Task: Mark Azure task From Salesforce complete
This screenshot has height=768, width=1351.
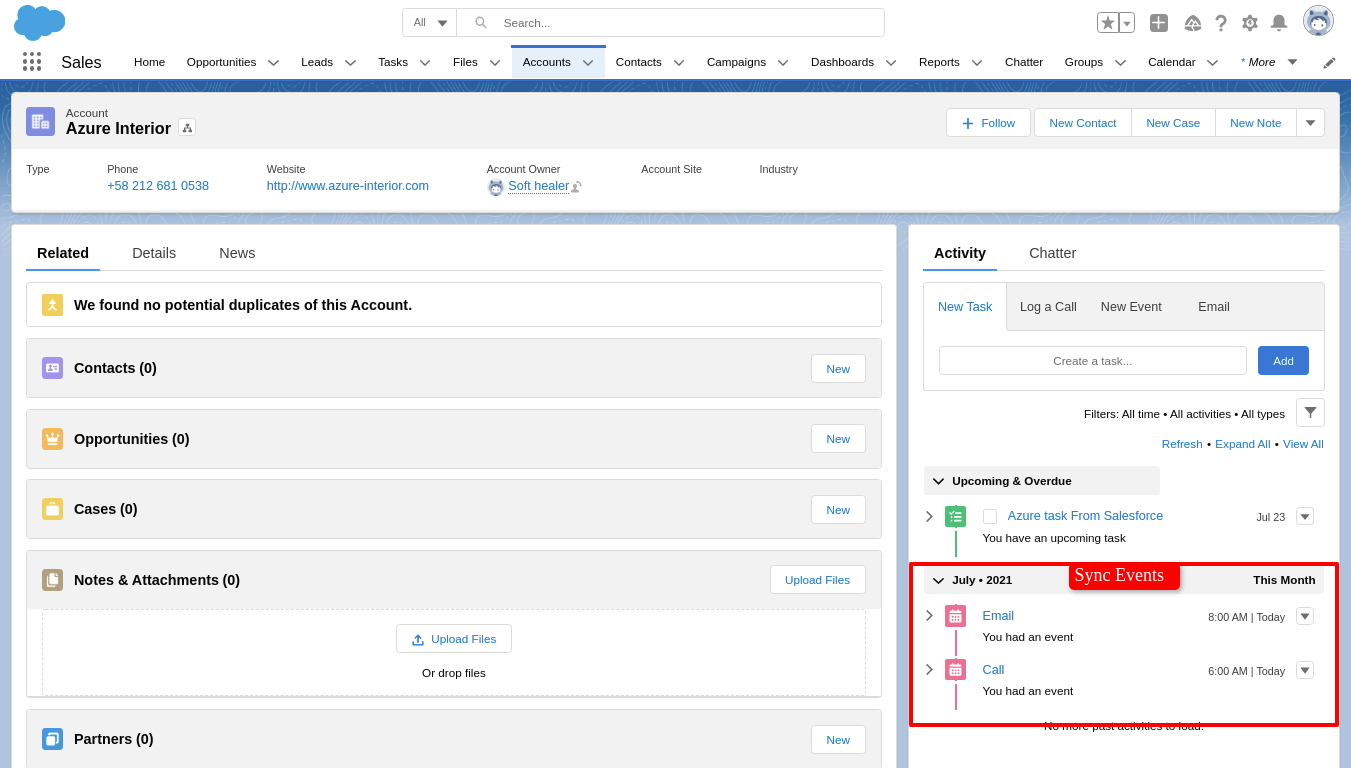Action: (x=990, y=517)
